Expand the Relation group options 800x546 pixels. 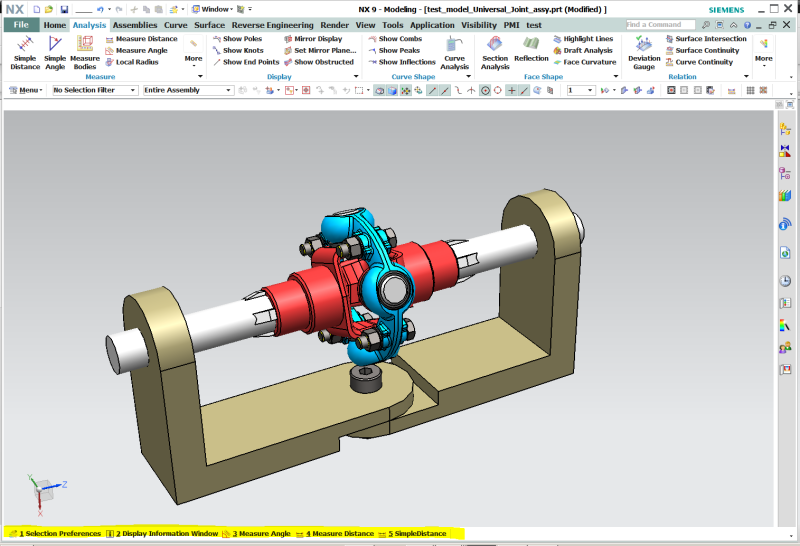746,77
